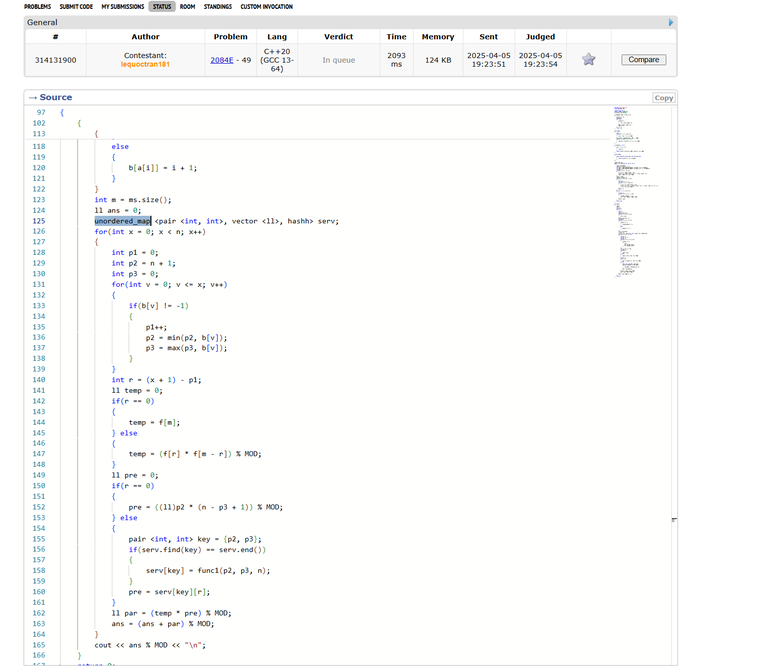Image resolution: width=768 pixels, height=672 pixels.
Task: Switch to the ROOM tab
Action: (x=187, y=7)
